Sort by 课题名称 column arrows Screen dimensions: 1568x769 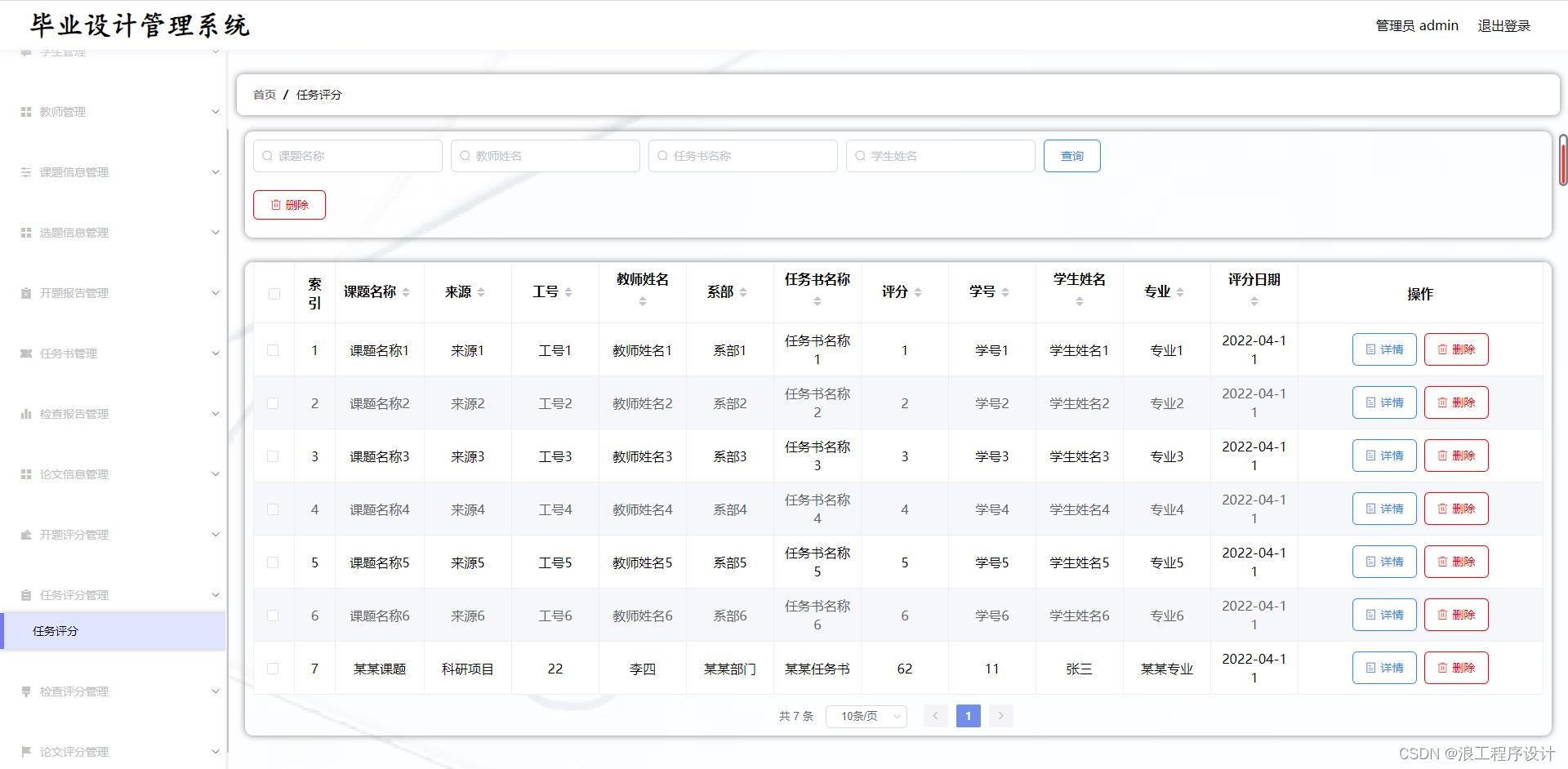point(406,292)
